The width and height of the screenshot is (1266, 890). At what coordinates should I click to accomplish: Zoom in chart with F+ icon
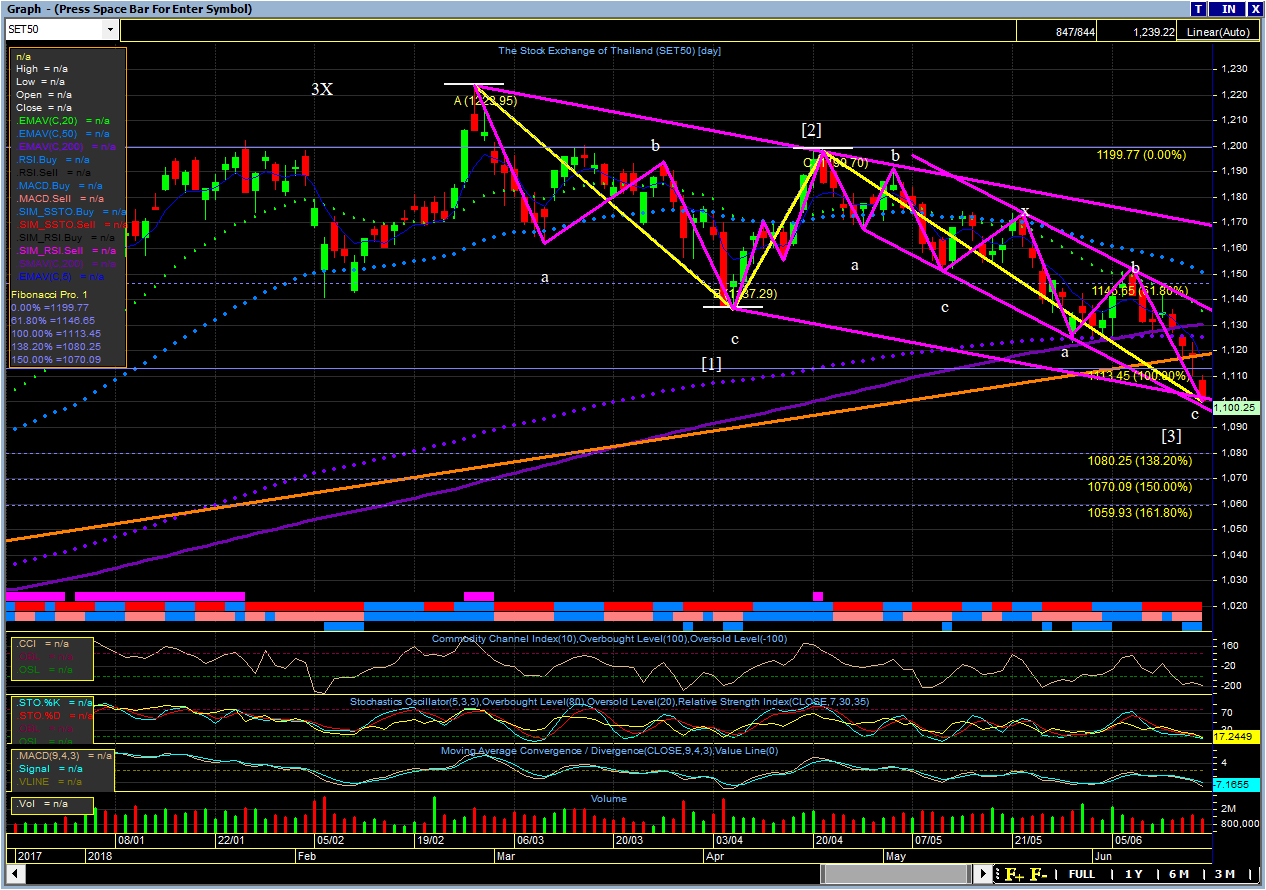(x=1013, y=874)
